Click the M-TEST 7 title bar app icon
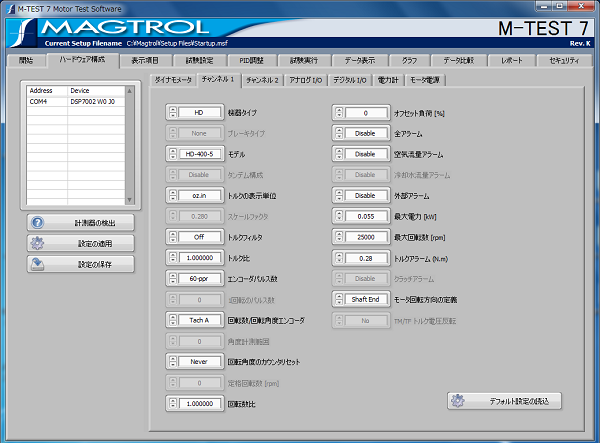The image size is (600, 443). 11,9
